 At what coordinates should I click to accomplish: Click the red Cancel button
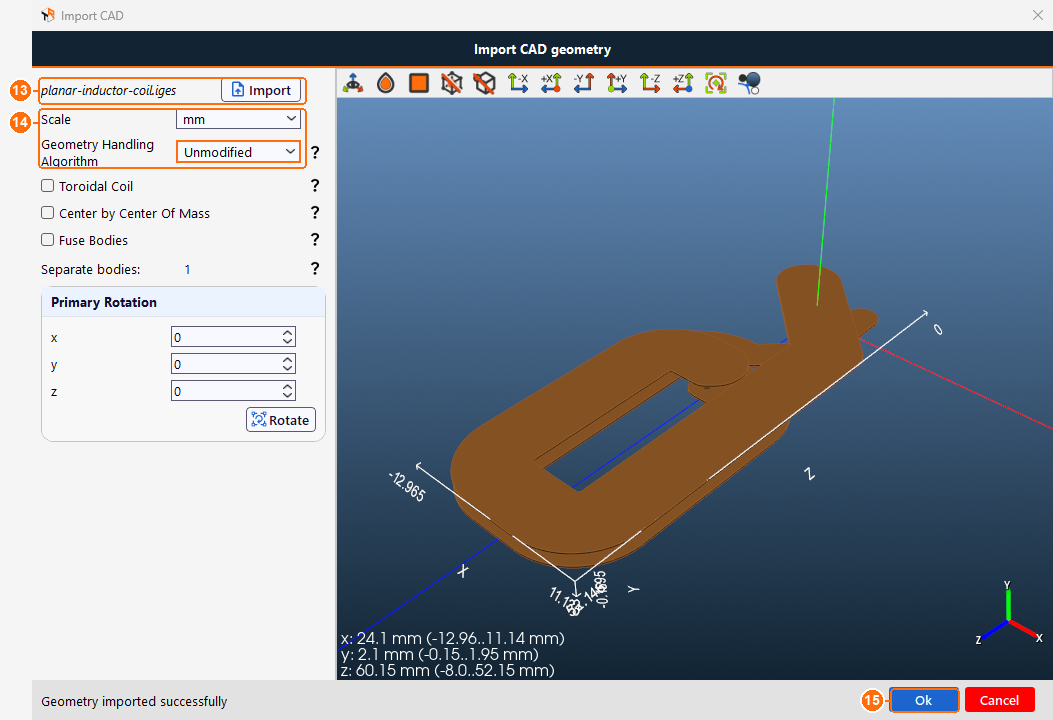[999, 700]
